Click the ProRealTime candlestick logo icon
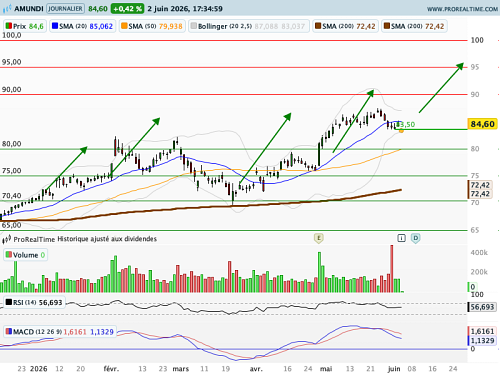The image size is (500, 375). tap(7, 239)
